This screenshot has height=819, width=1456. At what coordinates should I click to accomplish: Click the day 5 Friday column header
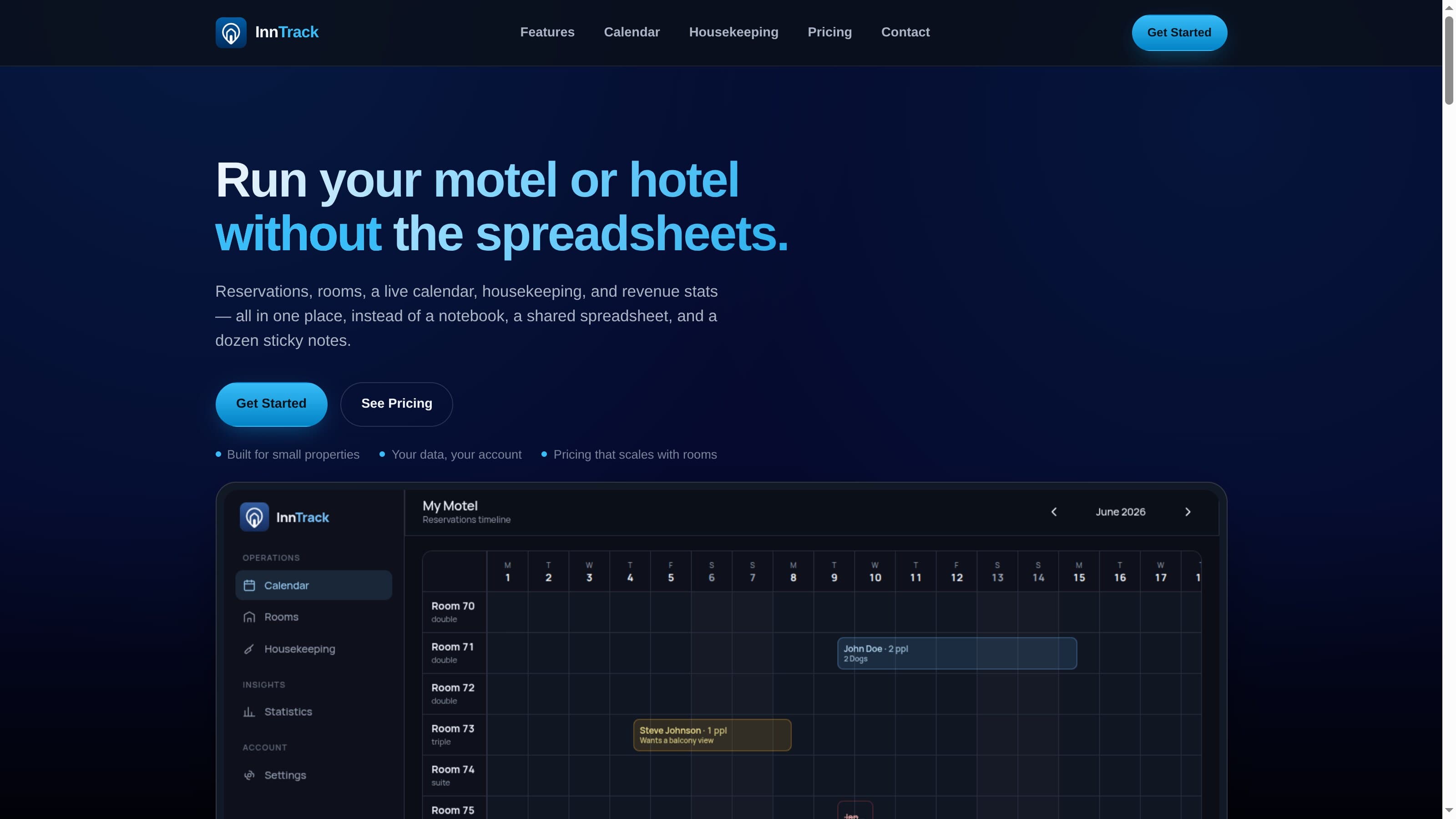click(x=671, y=571)
